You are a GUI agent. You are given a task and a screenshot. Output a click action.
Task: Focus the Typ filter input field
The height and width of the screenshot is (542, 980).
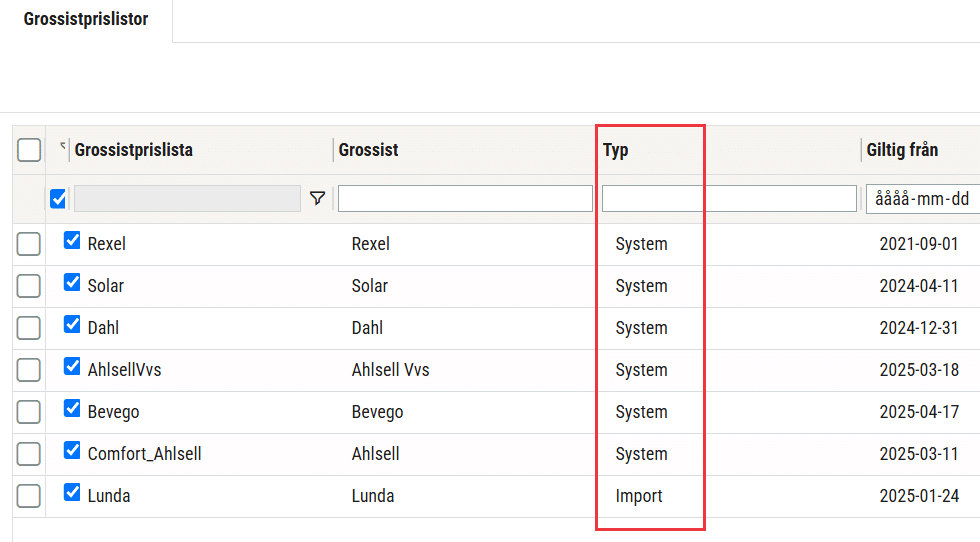[x=729, y=199]
